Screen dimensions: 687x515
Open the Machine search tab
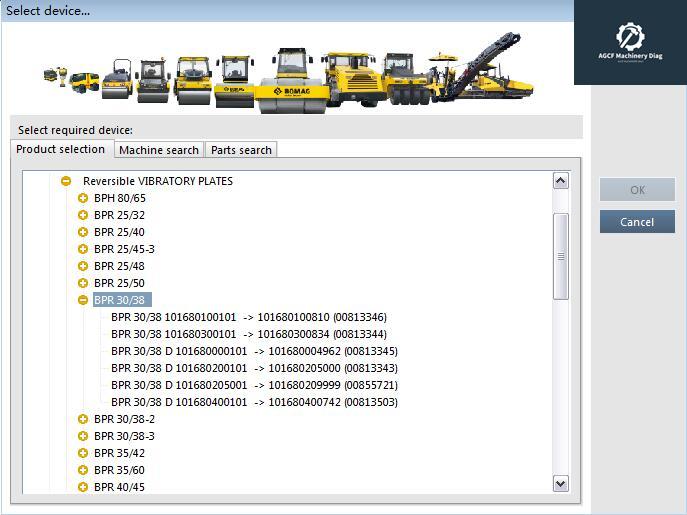pyautogui.click(x=159, y=150)
